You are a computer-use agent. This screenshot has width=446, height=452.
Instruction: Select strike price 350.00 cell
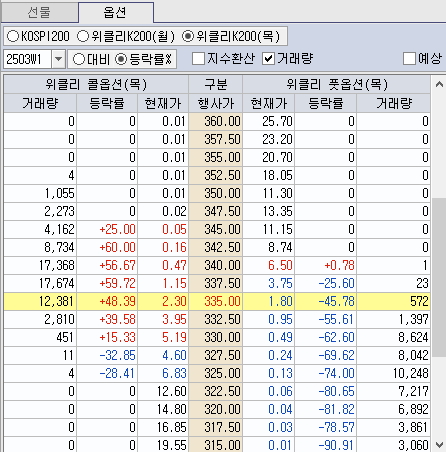(x=216, y=193)
